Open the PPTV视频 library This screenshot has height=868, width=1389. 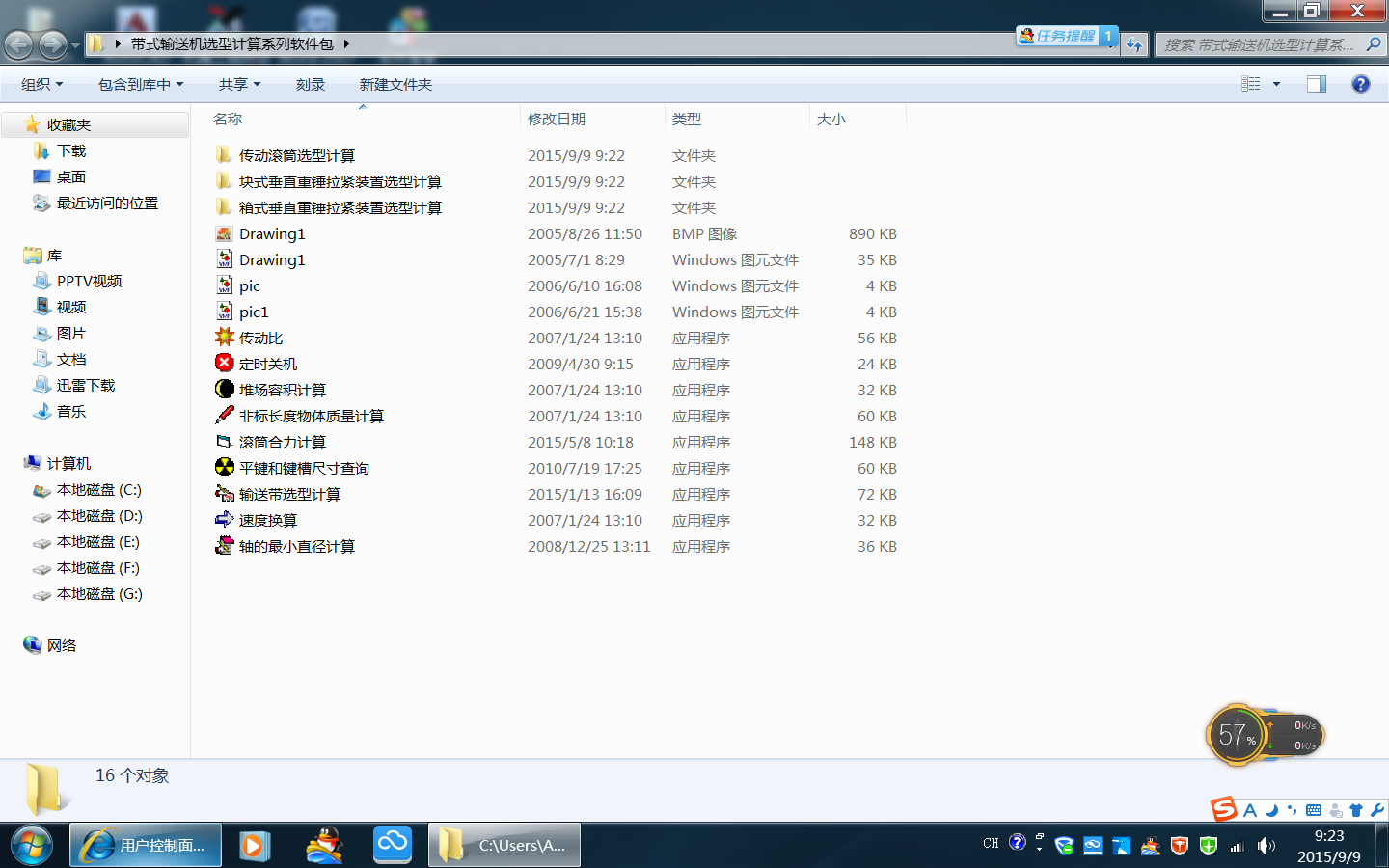[89, 281]
